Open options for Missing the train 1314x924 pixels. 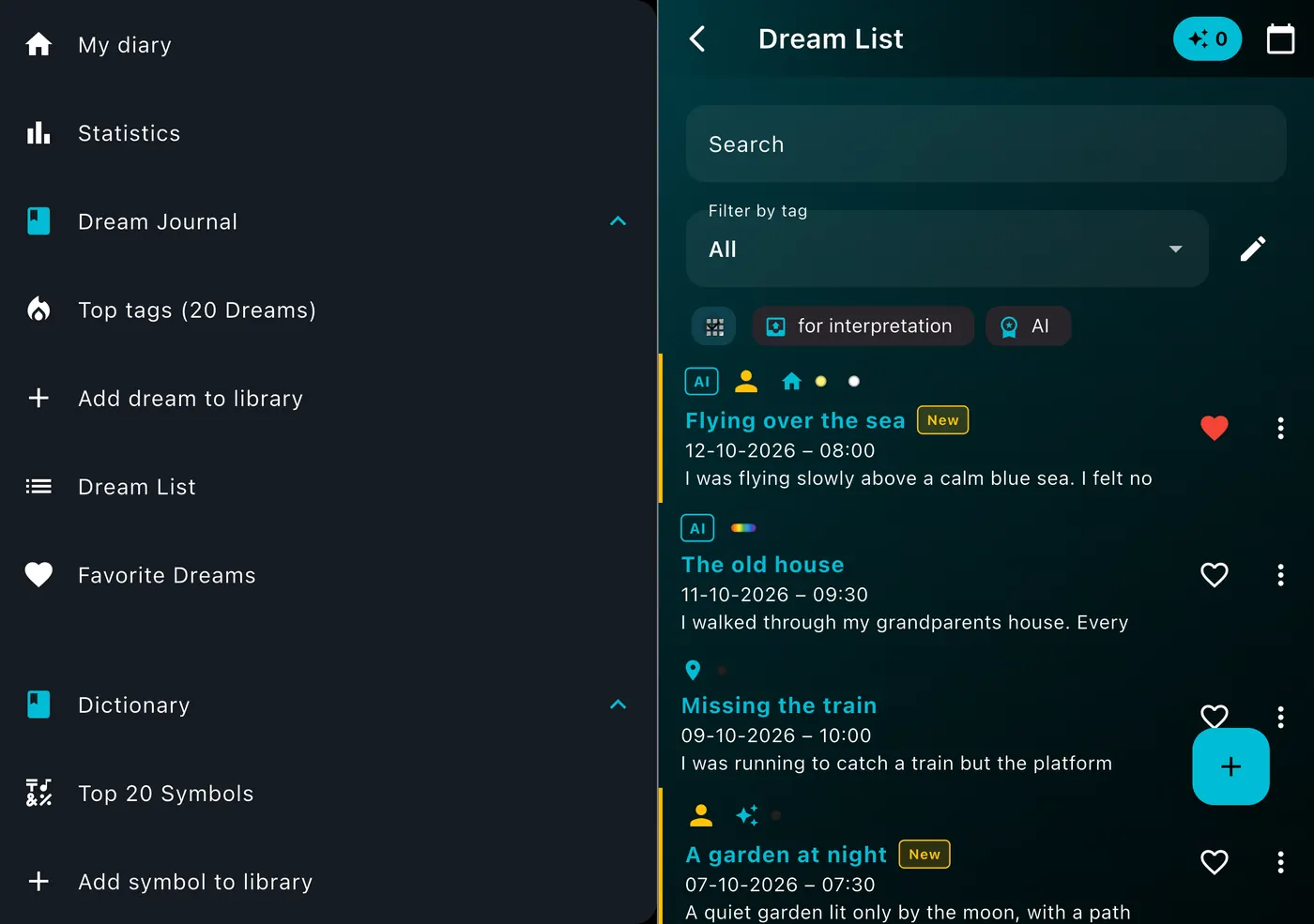coord(1280,718)
